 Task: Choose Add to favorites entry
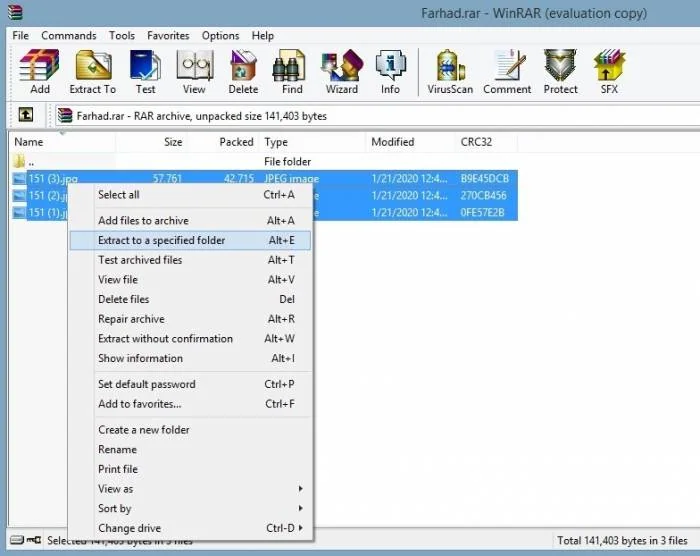pos(191,404)
